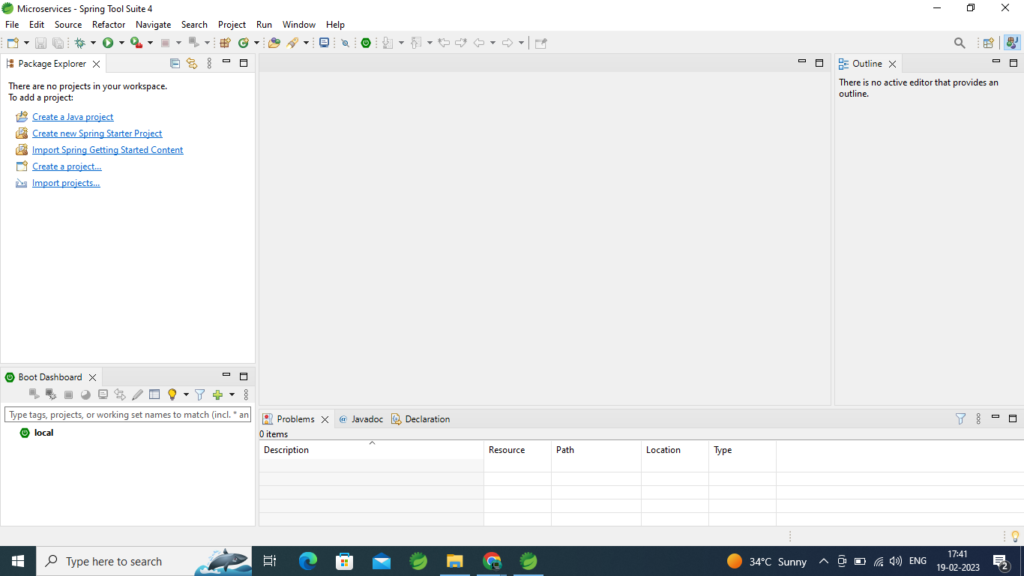Click the Create a Java project link
The width and height of the screenshot is (1024, 576).
coord(72,117)
